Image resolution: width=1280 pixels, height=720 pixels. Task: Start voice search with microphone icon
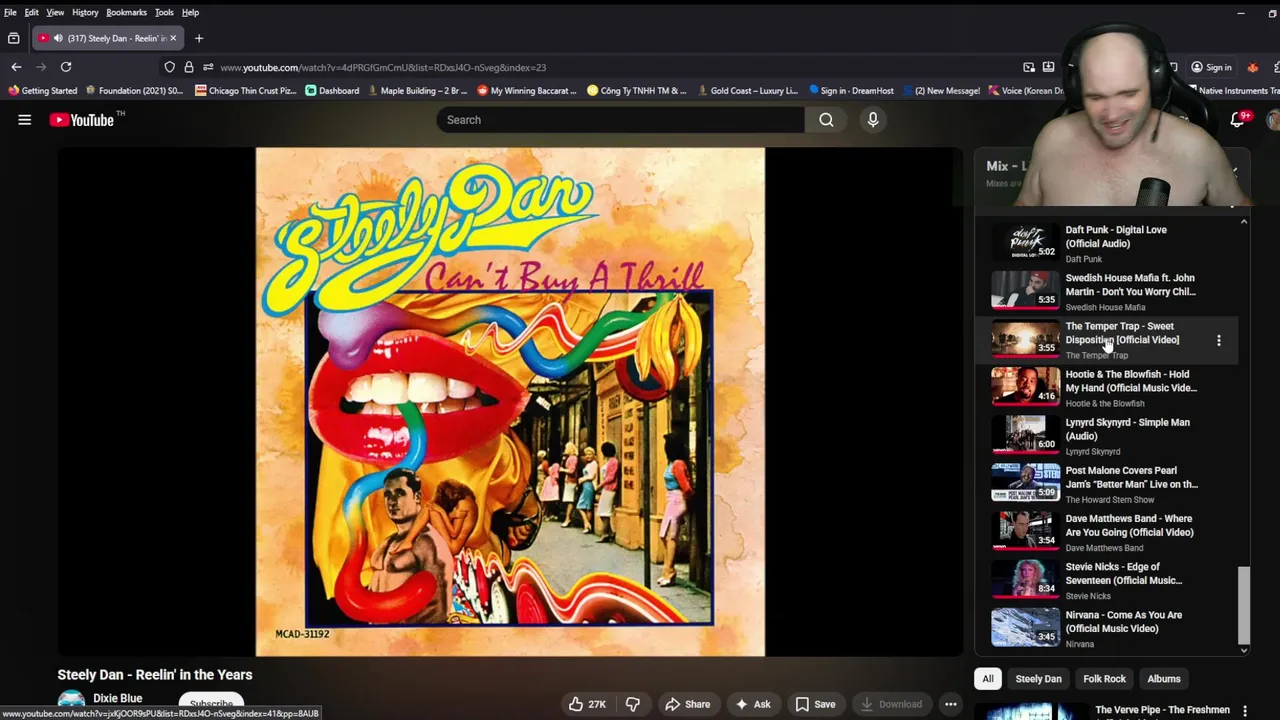[873, 120]
